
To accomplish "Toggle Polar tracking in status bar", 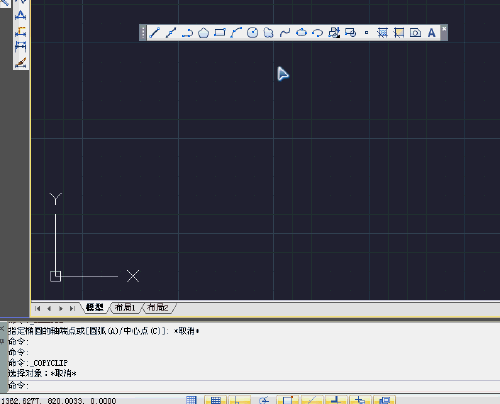I will point(263,400).
